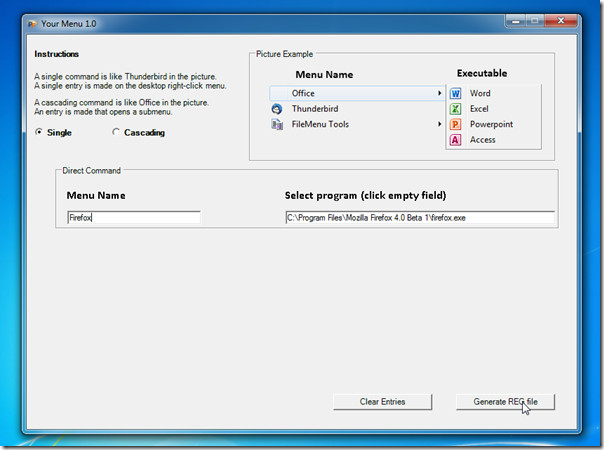Click the 'Select program (click empty field)' label

point(365,195)
